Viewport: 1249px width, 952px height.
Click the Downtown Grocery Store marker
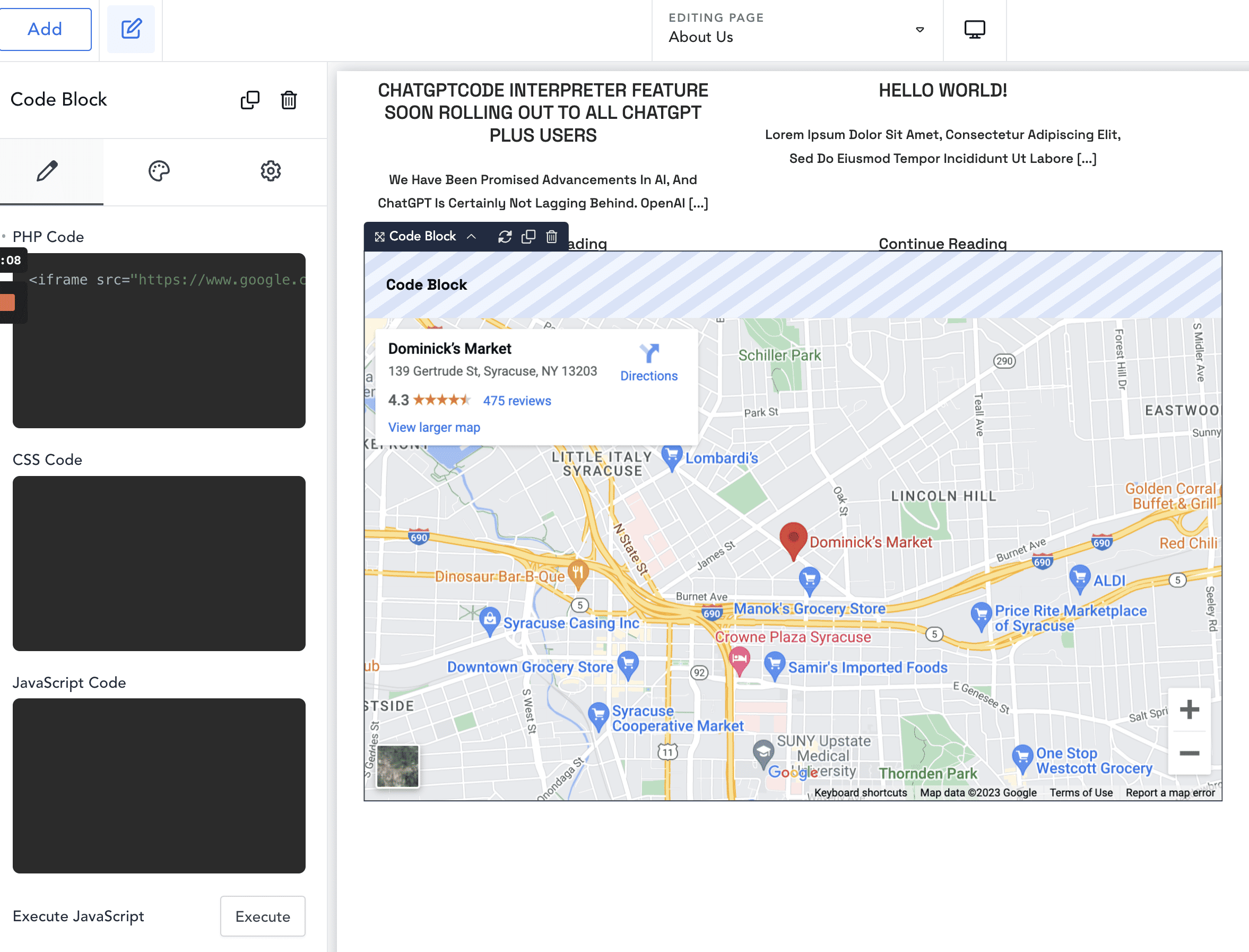628,665
